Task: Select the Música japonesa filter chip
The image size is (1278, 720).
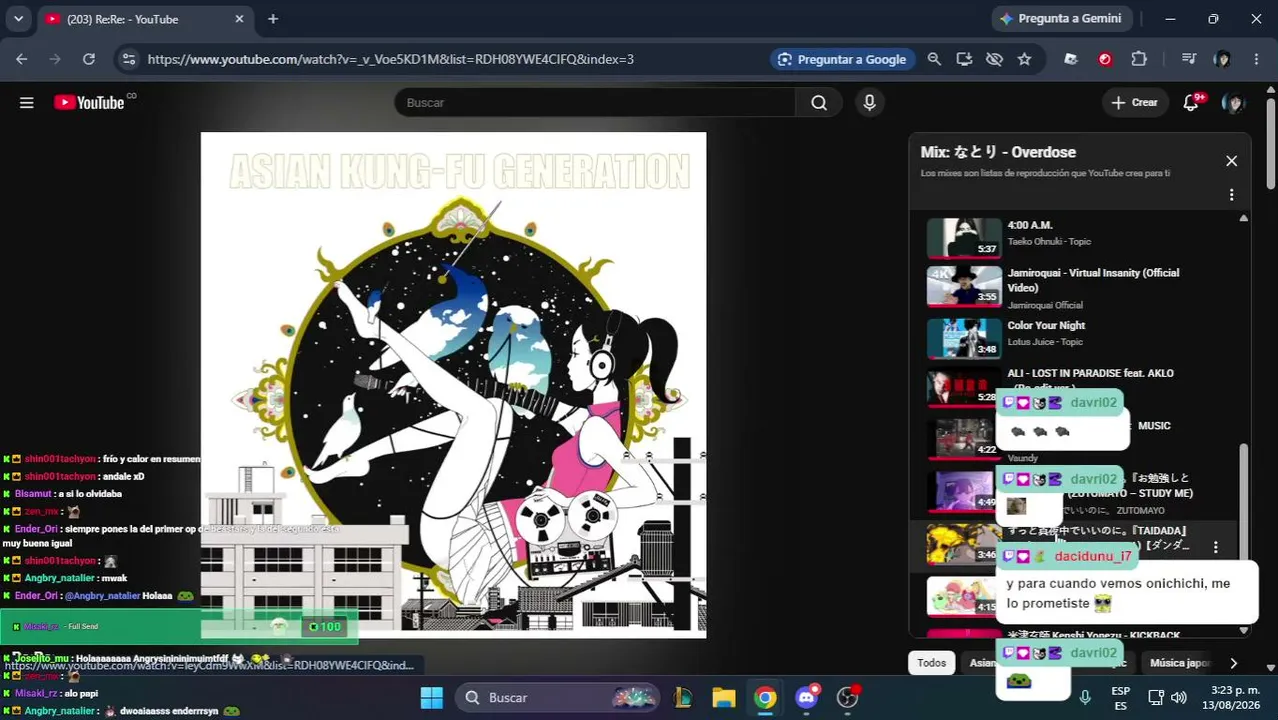Action: tap(1180, 662)
